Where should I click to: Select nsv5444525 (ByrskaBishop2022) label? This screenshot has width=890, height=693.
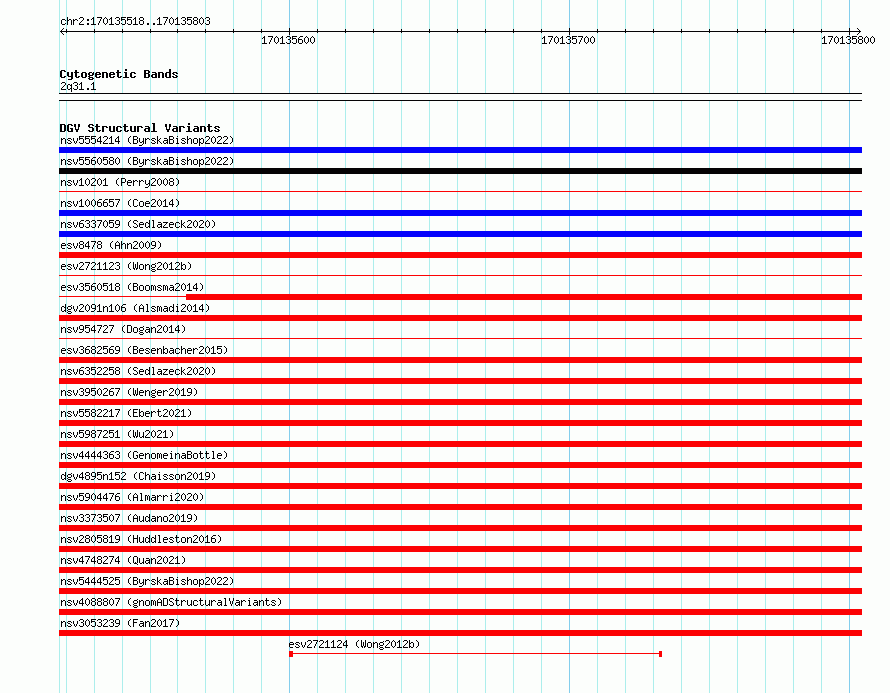point(147,581)
